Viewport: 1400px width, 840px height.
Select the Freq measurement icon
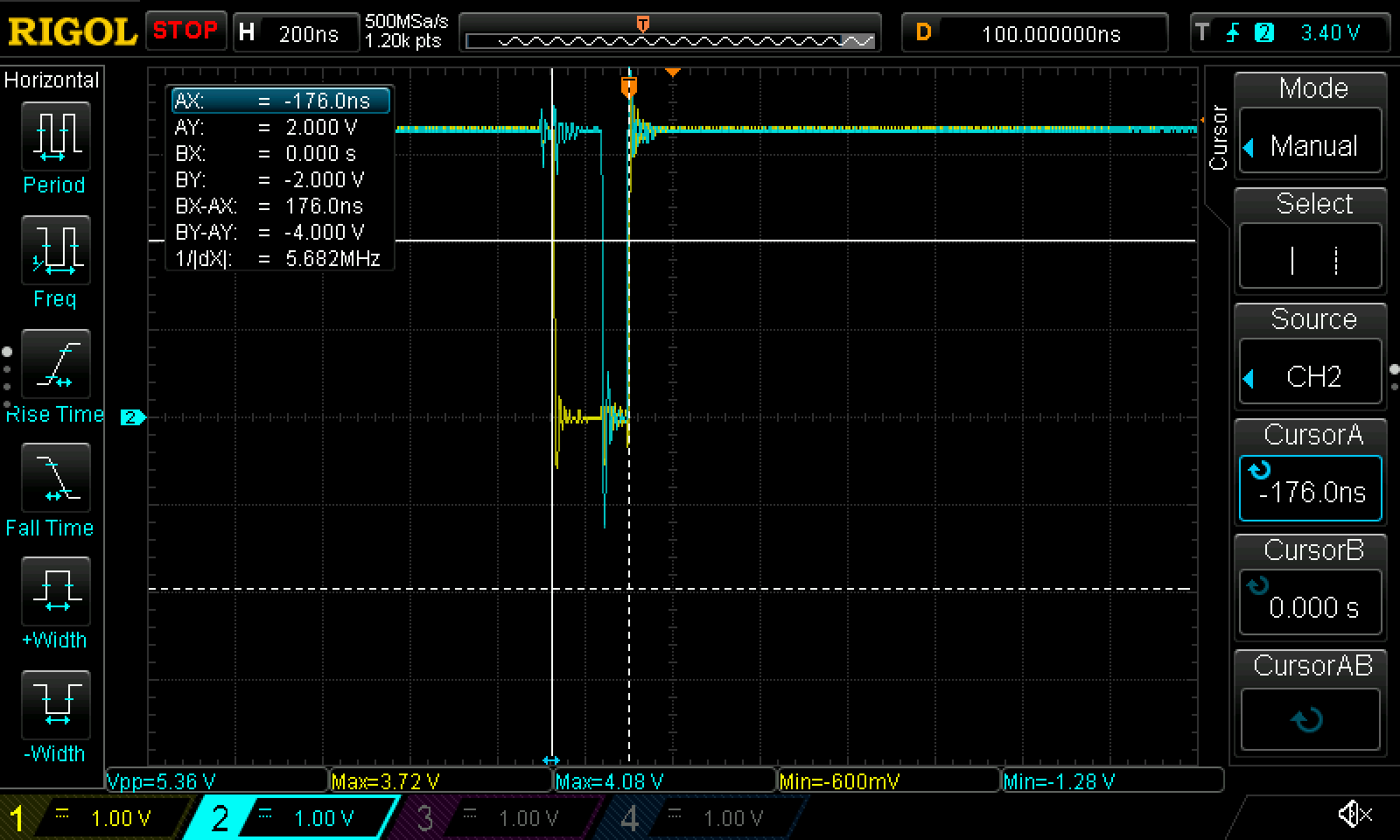(x=55, y=250)
